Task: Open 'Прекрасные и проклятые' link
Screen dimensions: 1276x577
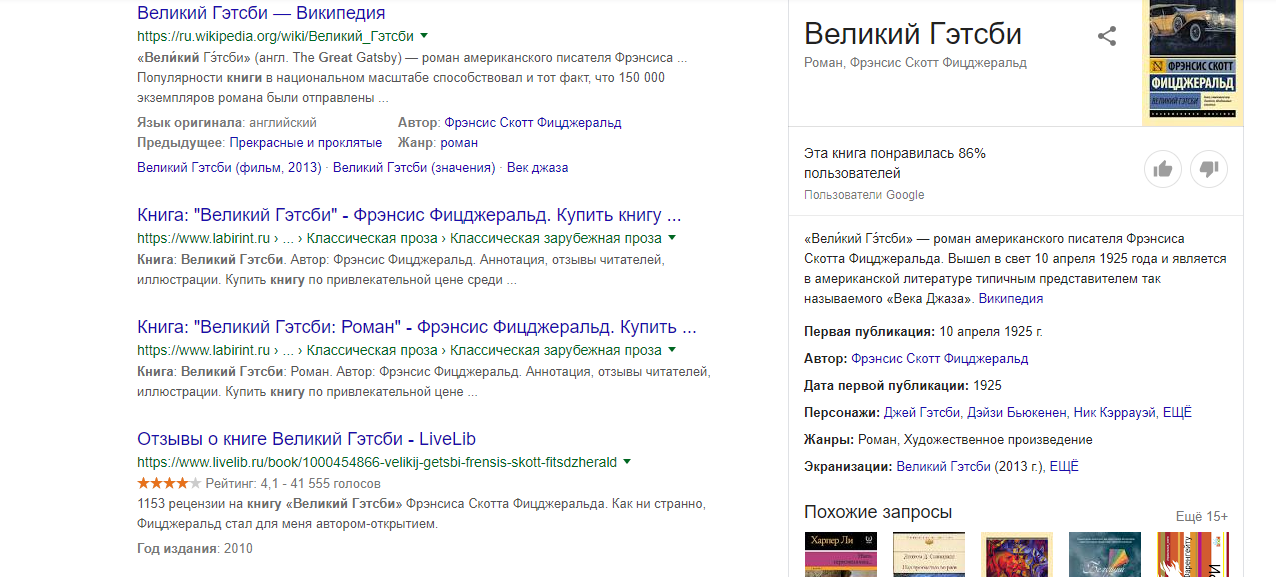Action: point(306,142)
